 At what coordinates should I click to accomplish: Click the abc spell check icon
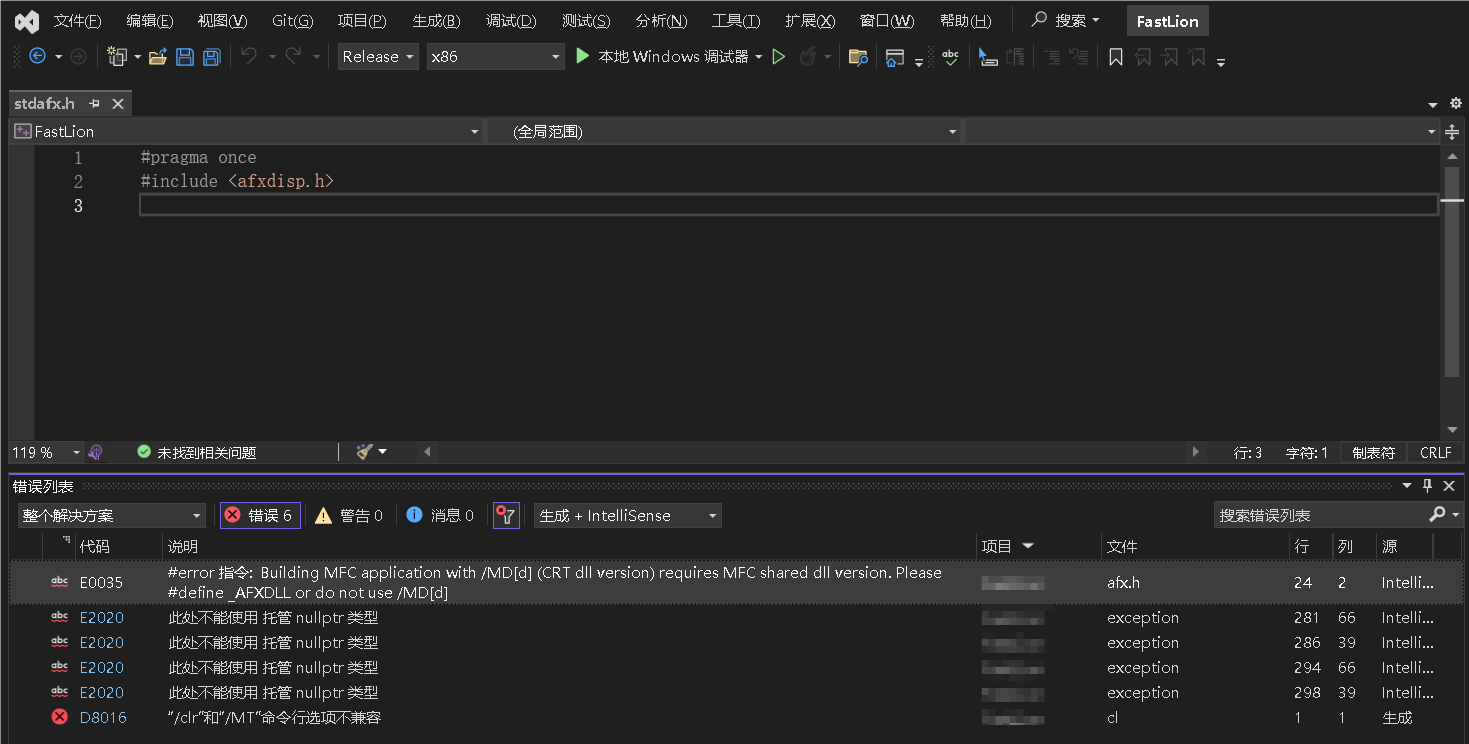tap(951, 57)
